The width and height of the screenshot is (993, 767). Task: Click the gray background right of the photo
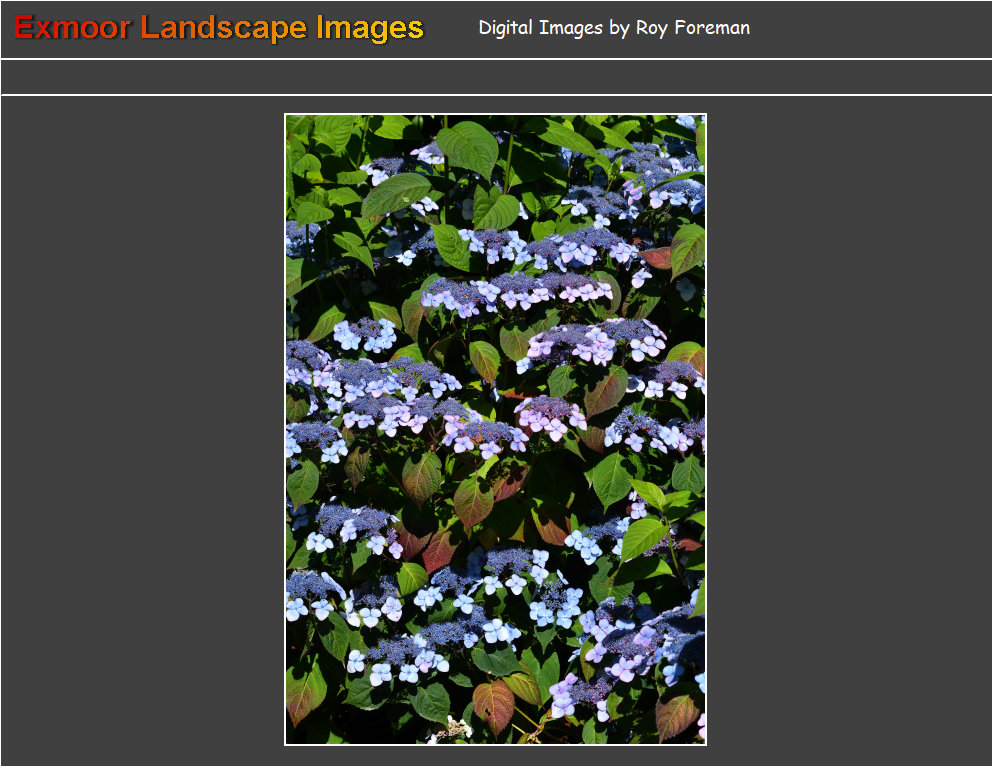coord(848,430)
